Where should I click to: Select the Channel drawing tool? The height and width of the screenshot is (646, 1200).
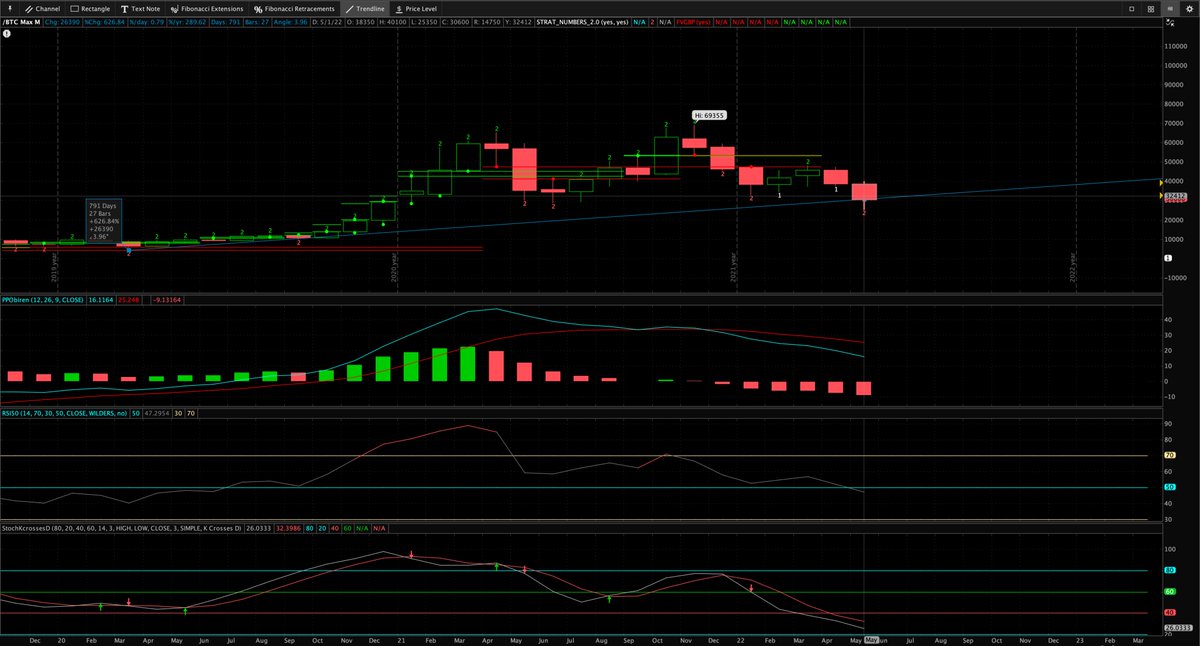(41, 8)
